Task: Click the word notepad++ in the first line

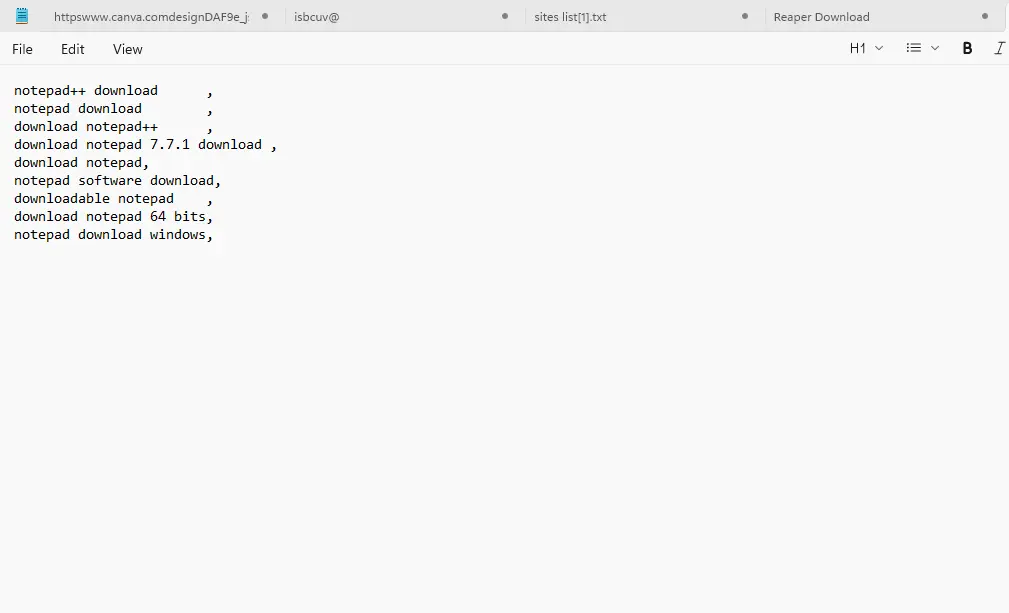Action: [49, 90]
